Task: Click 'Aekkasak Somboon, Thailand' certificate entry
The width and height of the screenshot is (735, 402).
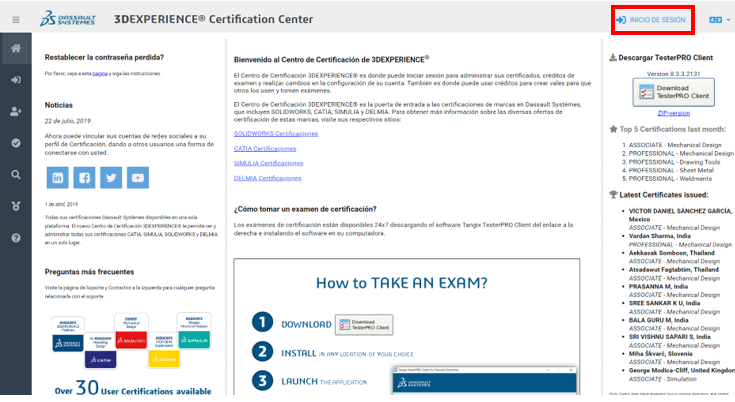Action: (x=671, y=253)
